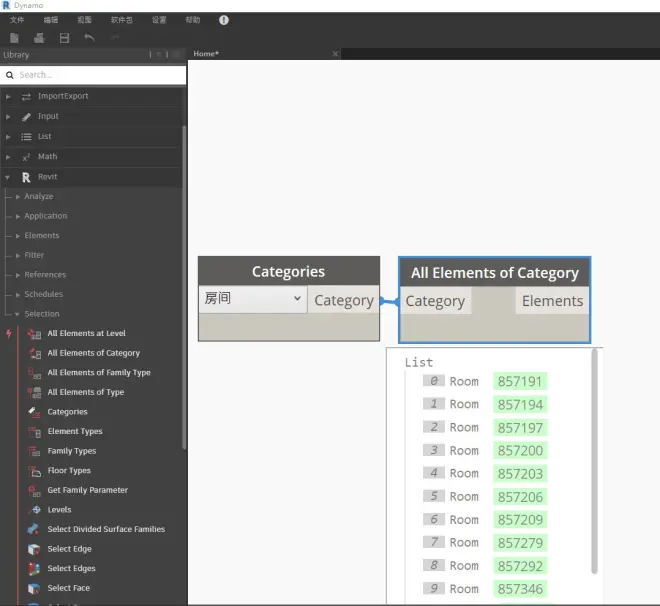The width and height of the screenshot is (660, 606).
Task: Click element ID 857191
Action: point(520,382)
